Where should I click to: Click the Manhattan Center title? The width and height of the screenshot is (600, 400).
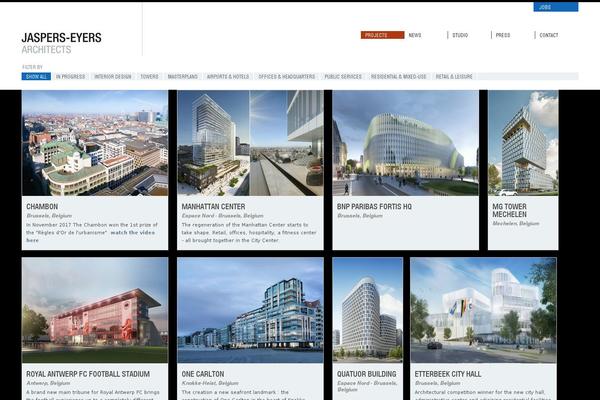(x=213, y=207)
